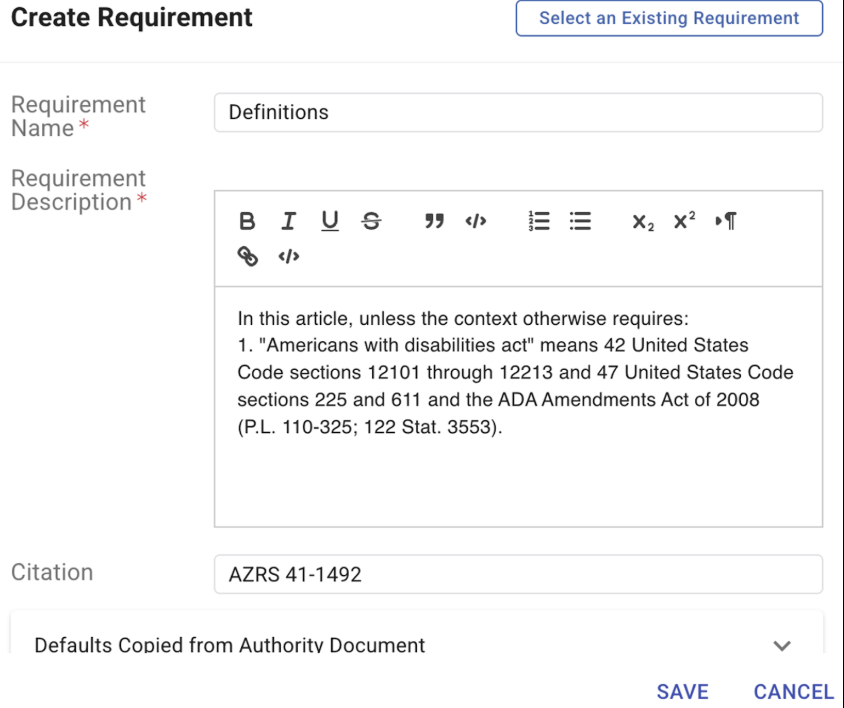Viewport: 844px width, 708px height.
Task: Expand Defaults Copied from Authority Document
Action: click(x=782, y=646)
